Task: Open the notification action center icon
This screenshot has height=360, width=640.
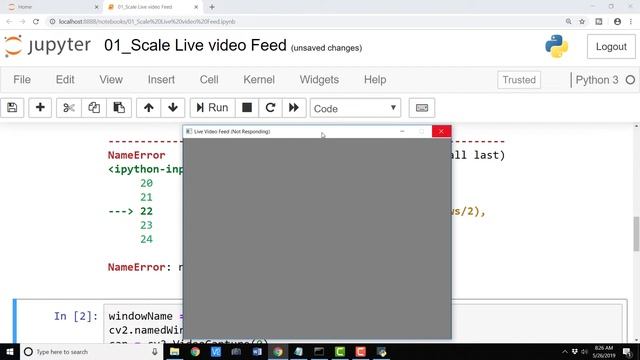Action: (x=628, y=352)
